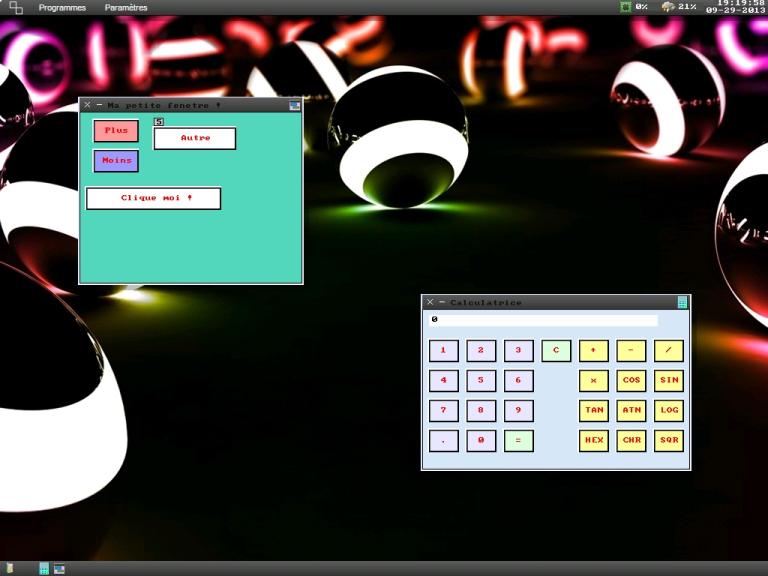Screen dimensions: 768x576
Task: Click the 0% CPU usage reading
Action: (x=641, y=7)
